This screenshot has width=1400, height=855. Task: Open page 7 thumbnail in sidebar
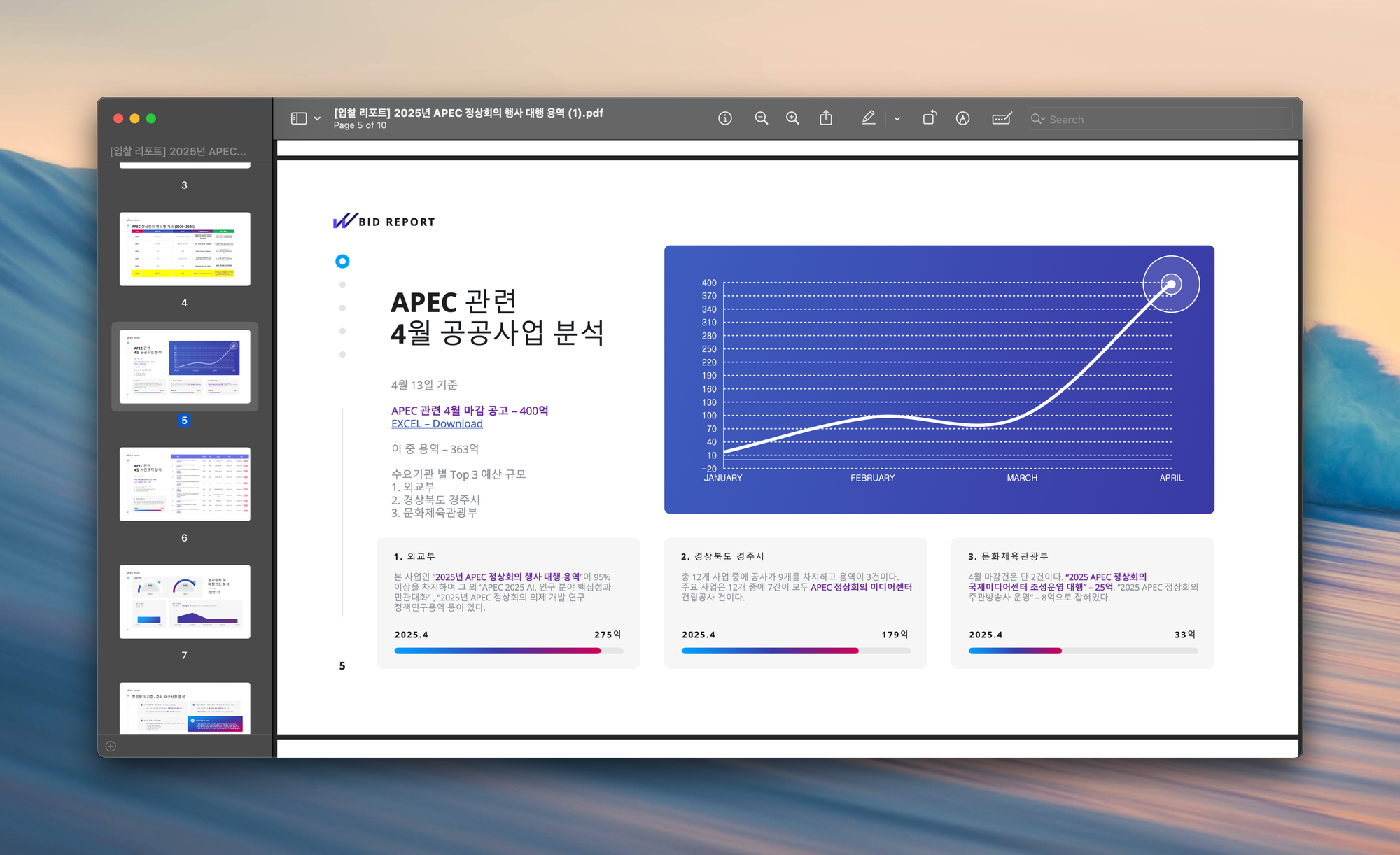coord(185,602)
